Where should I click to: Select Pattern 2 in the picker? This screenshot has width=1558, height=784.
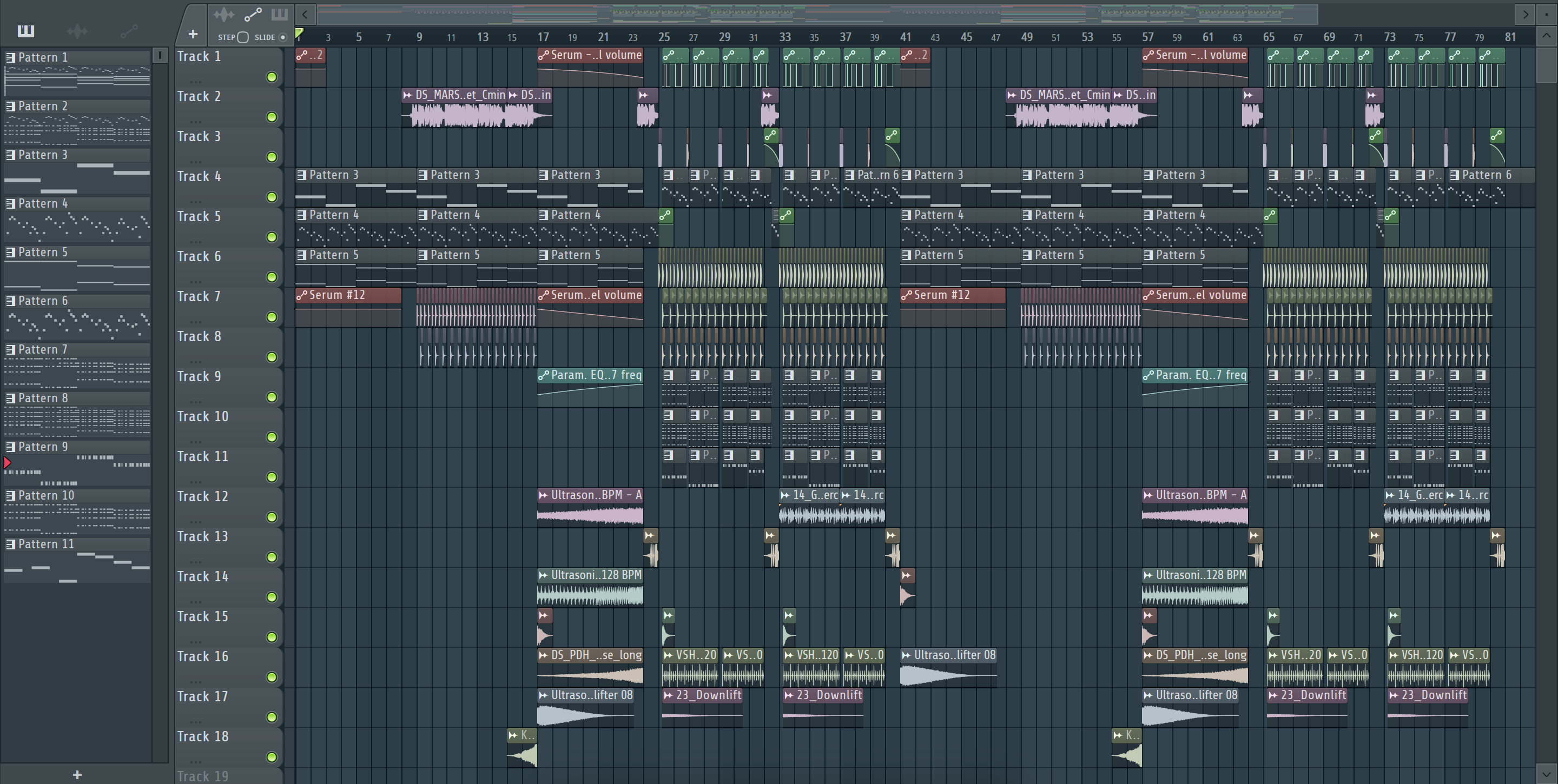(x=77, y=122)
